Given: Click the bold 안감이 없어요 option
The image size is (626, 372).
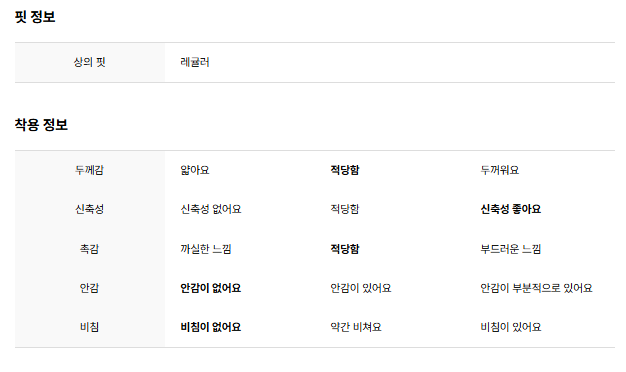Looking at the screenshot, I should coord(211,288).
